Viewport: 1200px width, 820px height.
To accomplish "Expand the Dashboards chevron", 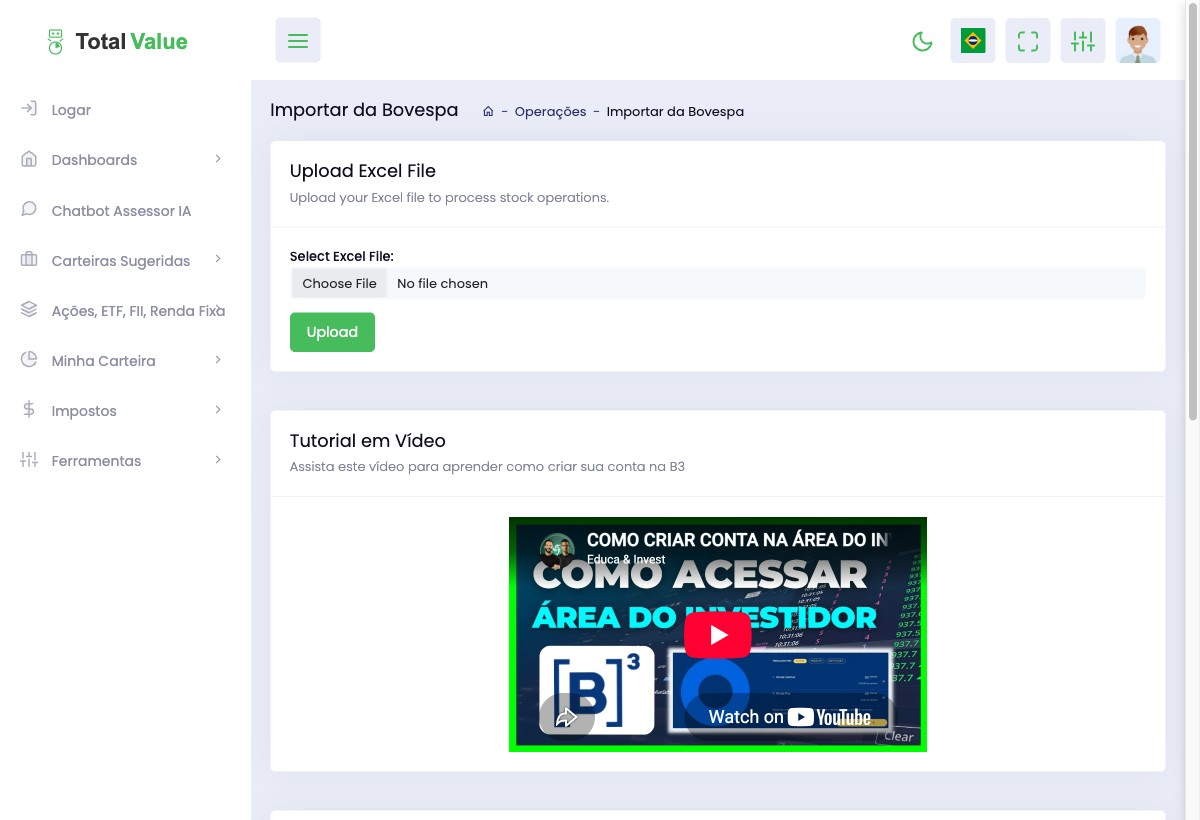I will point(218,159).
